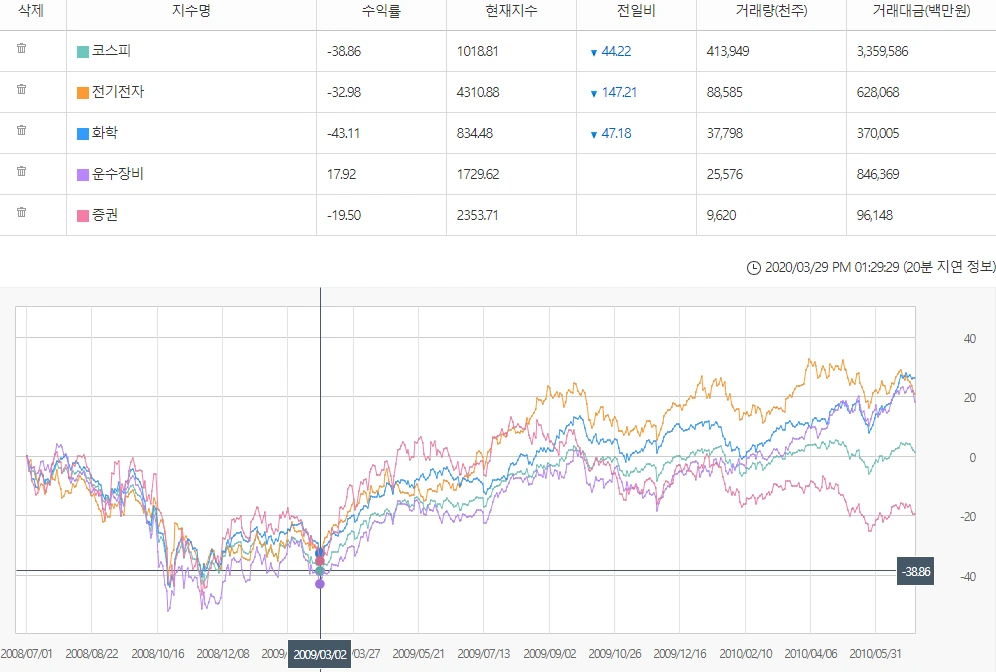996x672 pixels.
Task: Select the 코스피 index name
Action: point(111,51)
